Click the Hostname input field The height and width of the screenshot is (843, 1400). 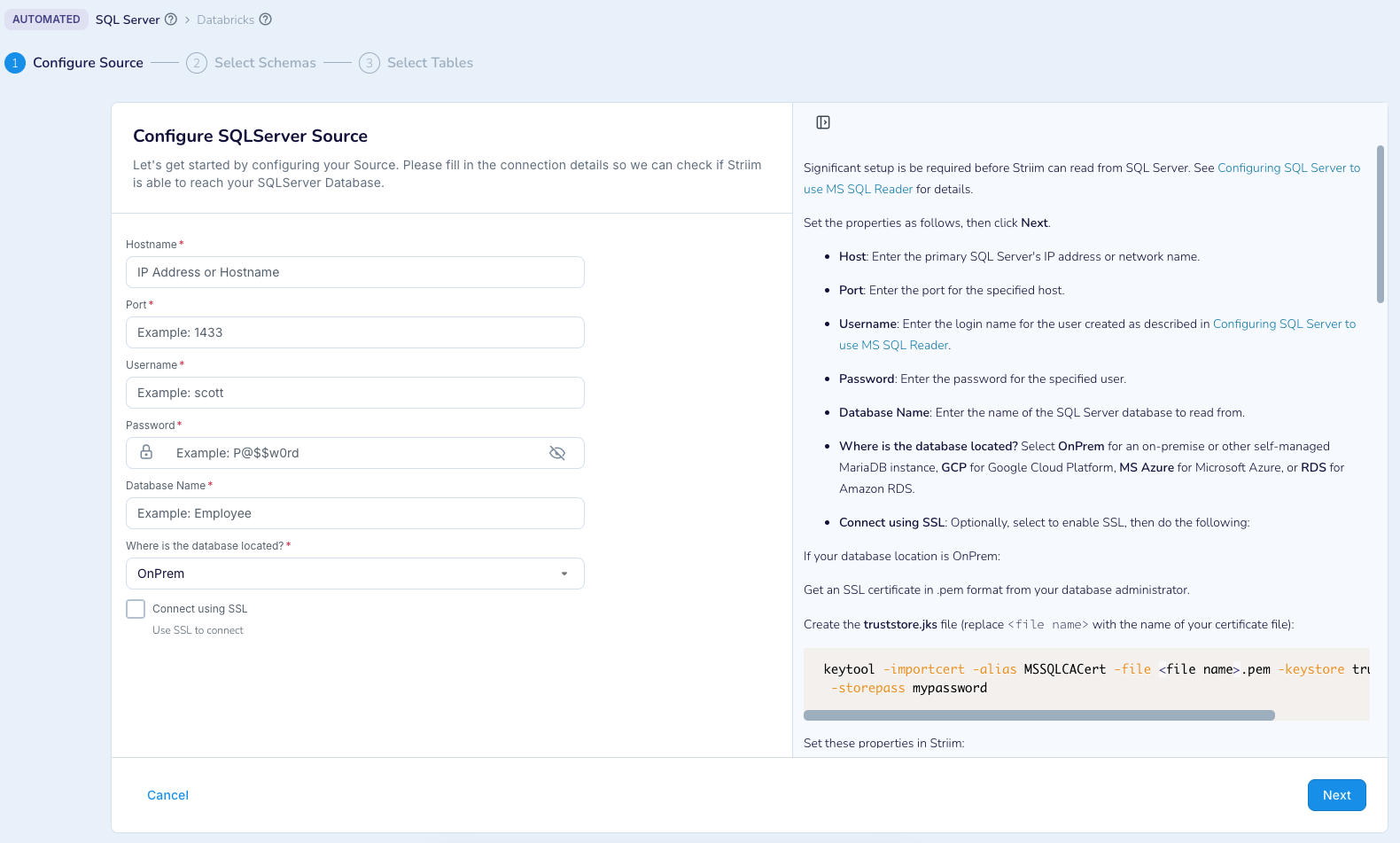pyautogui.click(x=354, y=272)
